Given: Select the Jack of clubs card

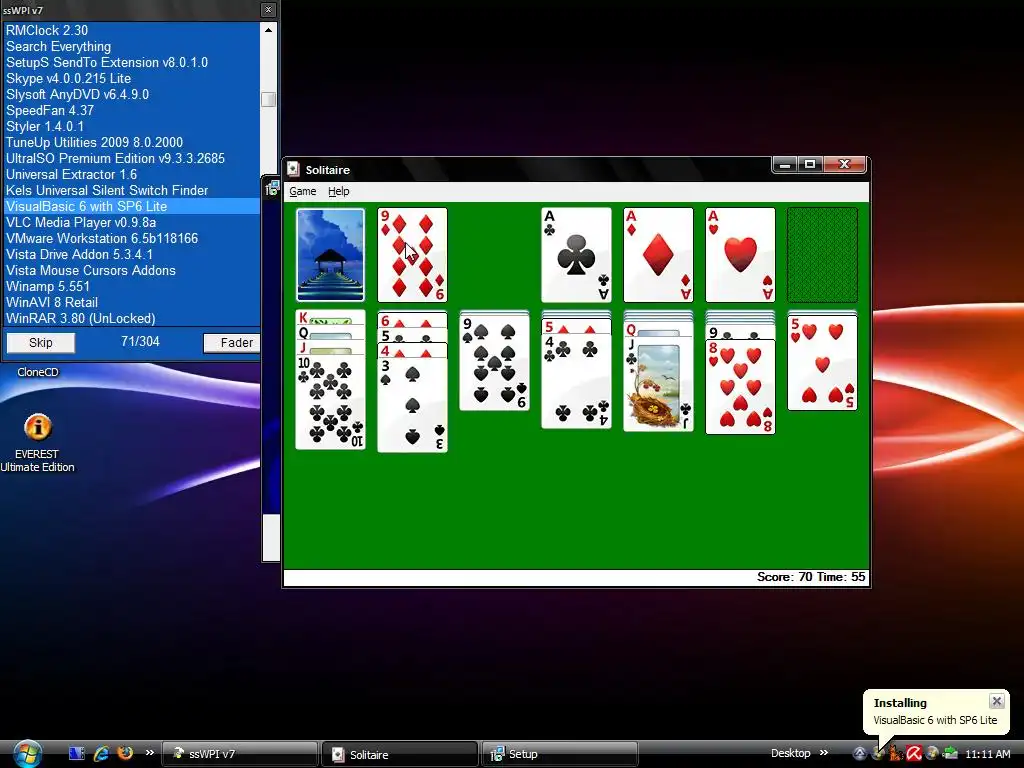Looking at the screenshot, I should [658, 384].
